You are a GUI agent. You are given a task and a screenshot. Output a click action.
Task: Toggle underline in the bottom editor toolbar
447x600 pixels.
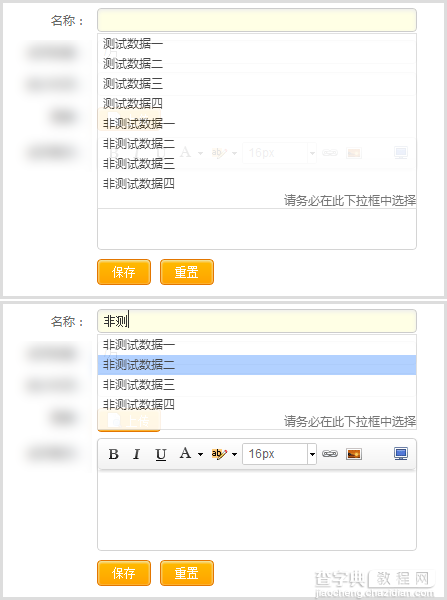[x=161, y=454]
